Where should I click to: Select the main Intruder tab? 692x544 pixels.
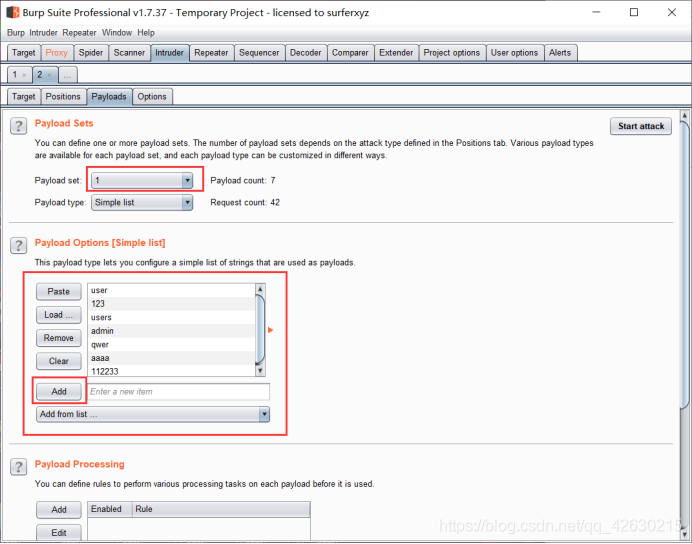(169, 53)
